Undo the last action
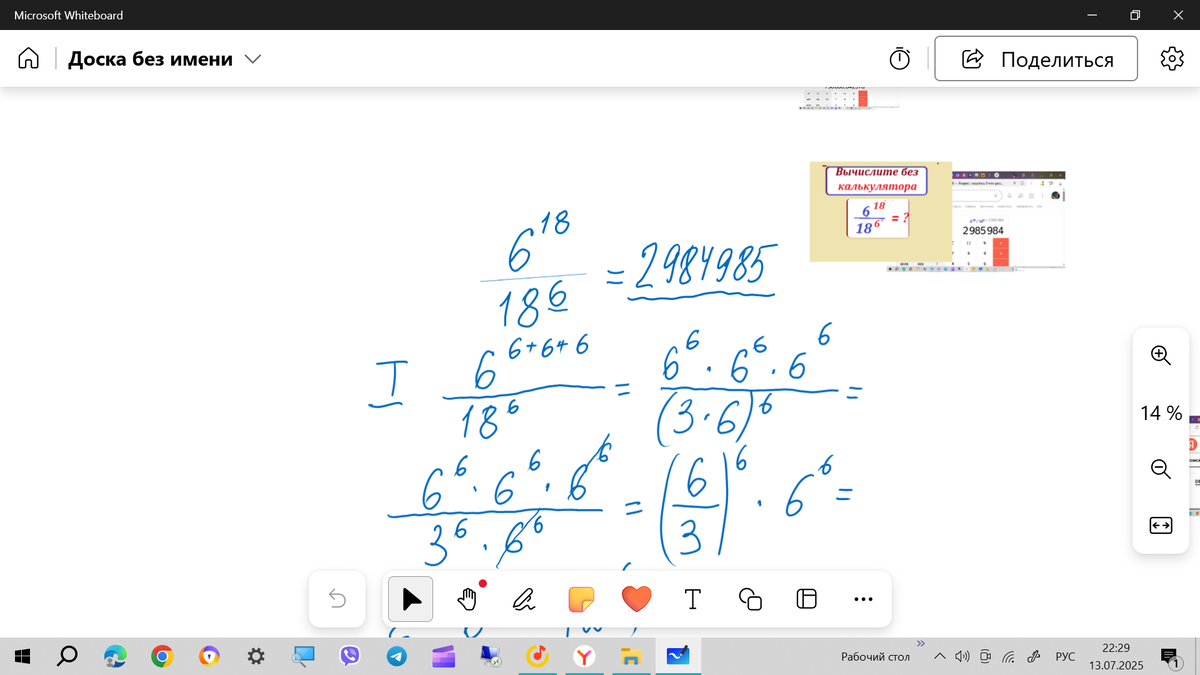 coord(337,599)
